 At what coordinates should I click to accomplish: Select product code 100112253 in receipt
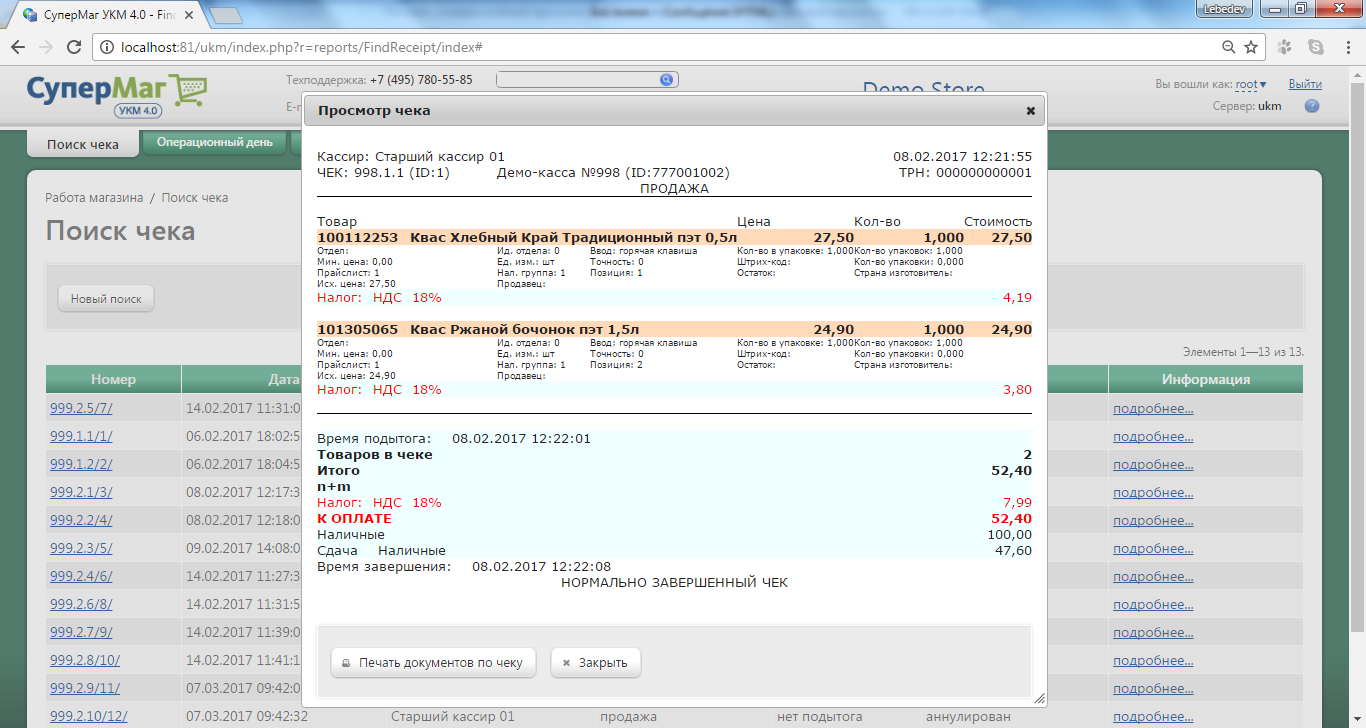(x=358, y=238)
